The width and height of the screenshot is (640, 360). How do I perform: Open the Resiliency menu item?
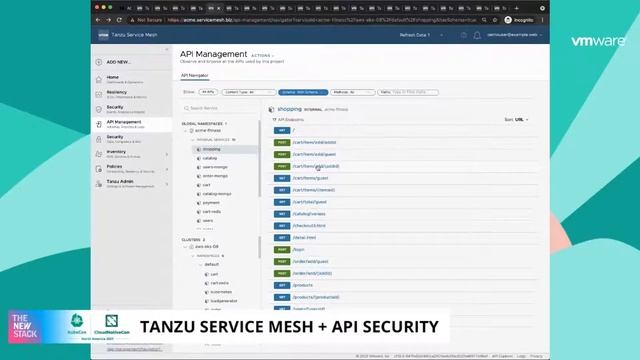coord(131,94)
